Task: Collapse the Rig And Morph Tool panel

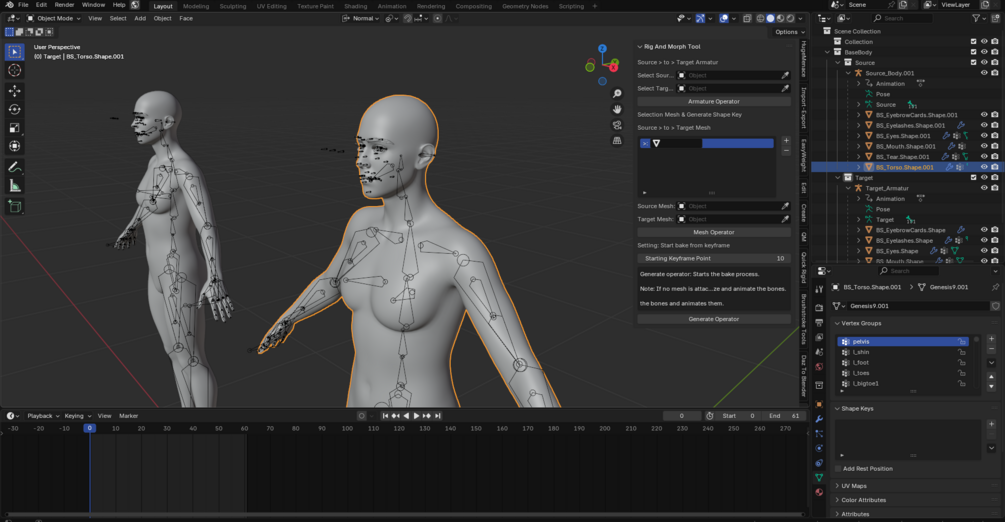Action: 640,47
